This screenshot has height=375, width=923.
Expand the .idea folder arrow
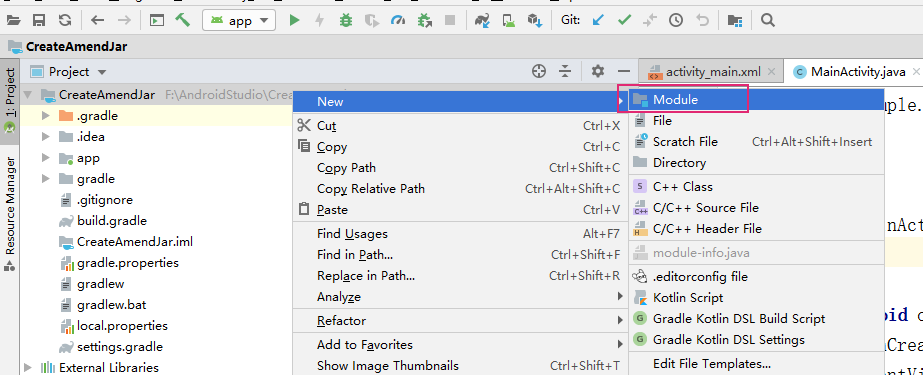coord(46,137)
